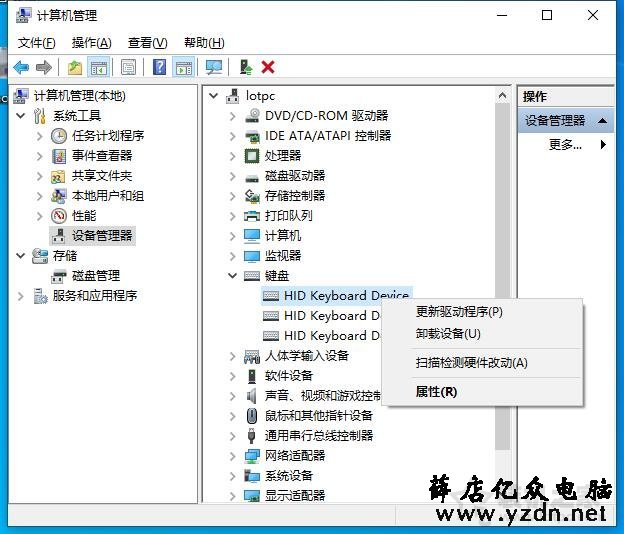Image resolution: width=624 pixels, height=534 pixels.
Task: Click the Back arrow toolbar icon
Action: click(x=21, y=67)
